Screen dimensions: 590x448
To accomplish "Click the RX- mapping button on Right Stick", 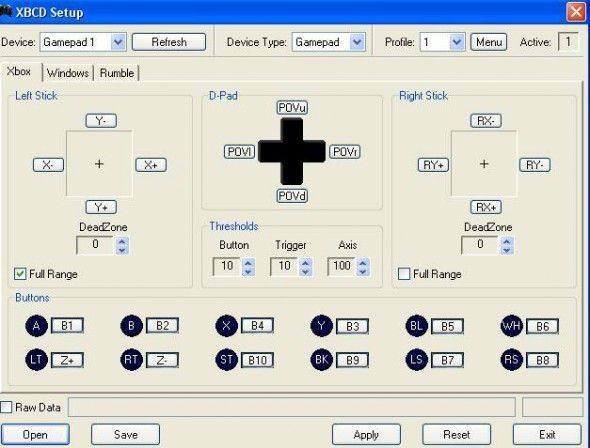I will coord(486,121).
